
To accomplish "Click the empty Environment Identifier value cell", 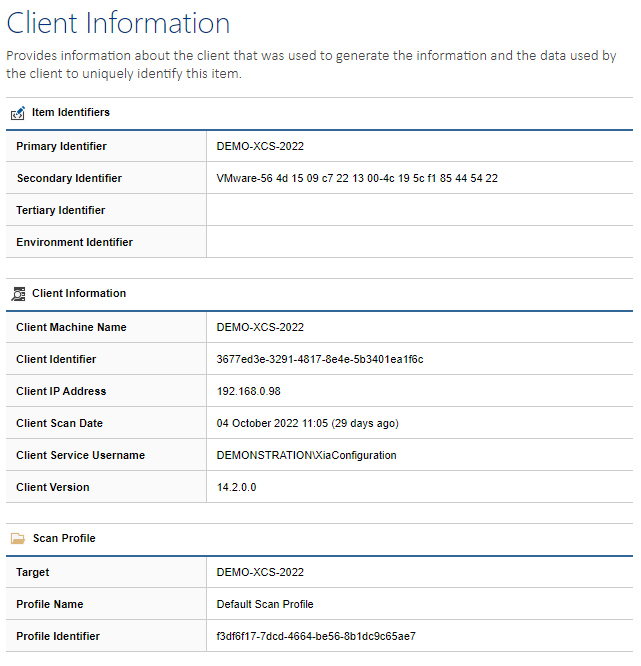I will [x=420, y=242].
